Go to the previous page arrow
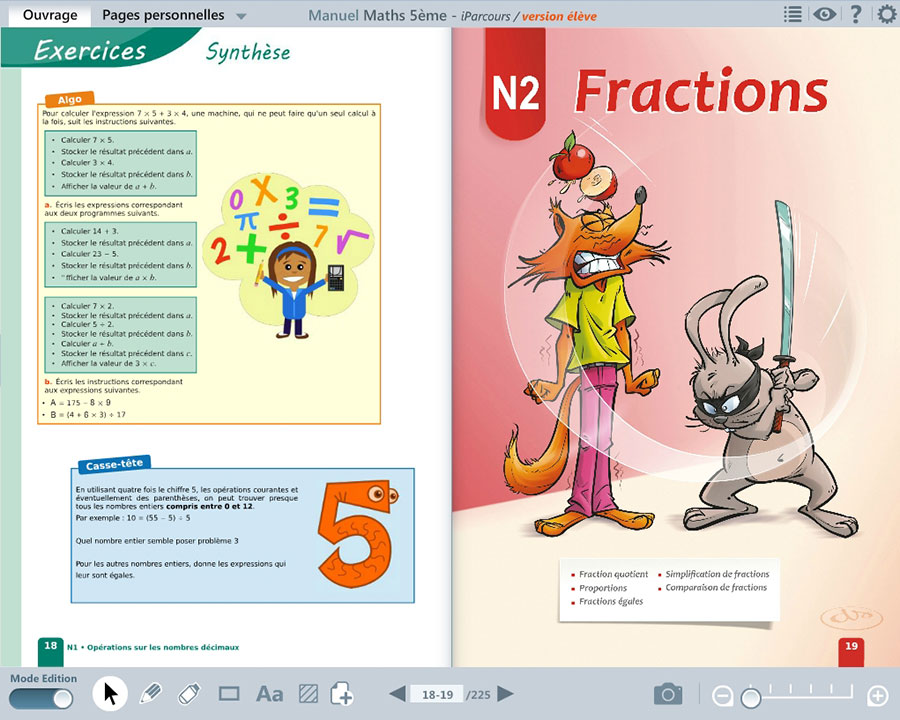900x720 pixels. pyautogui.click(x=397, y=694)
